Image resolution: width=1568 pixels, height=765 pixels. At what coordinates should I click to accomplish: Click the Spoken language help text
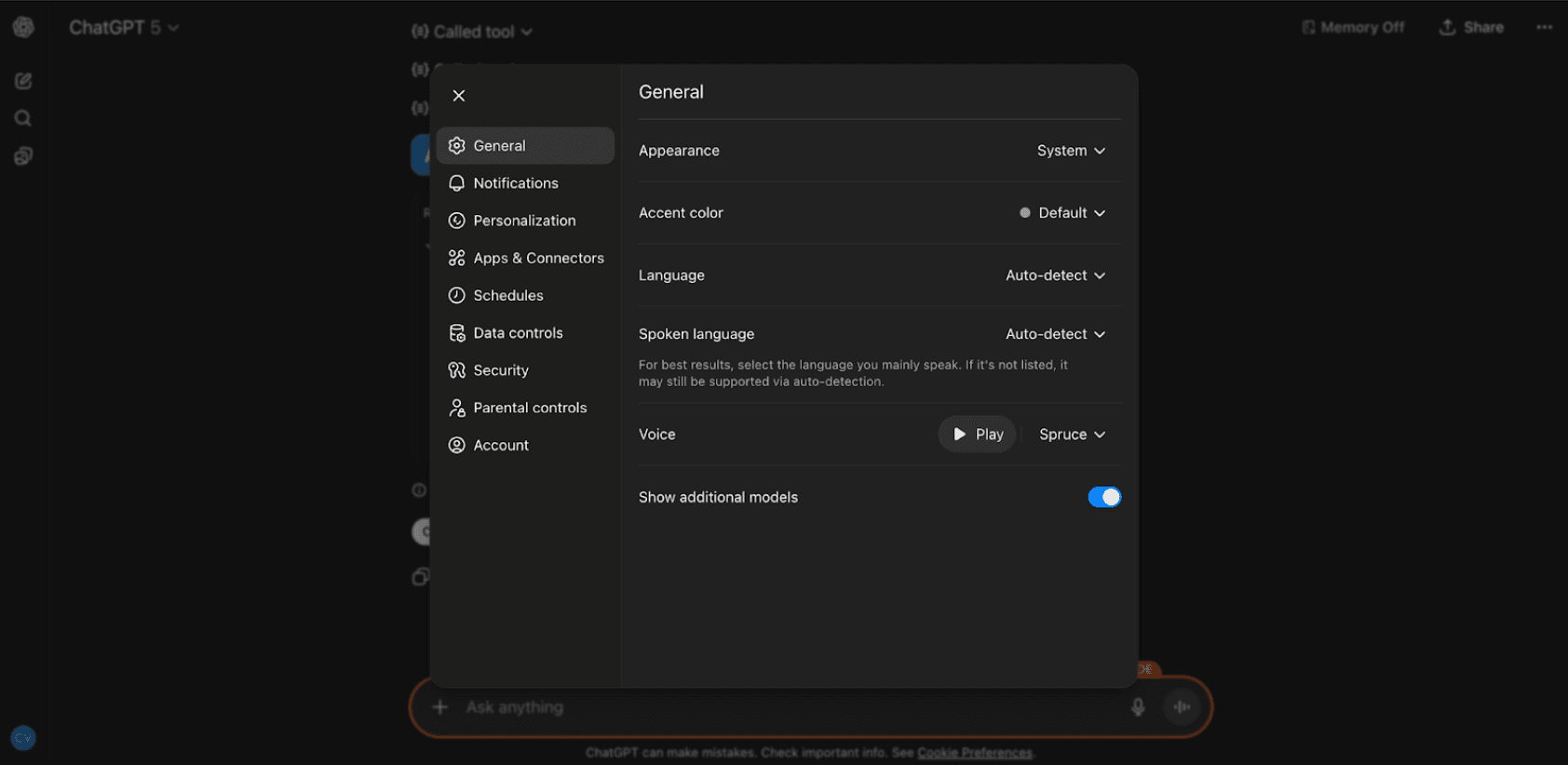853,373
